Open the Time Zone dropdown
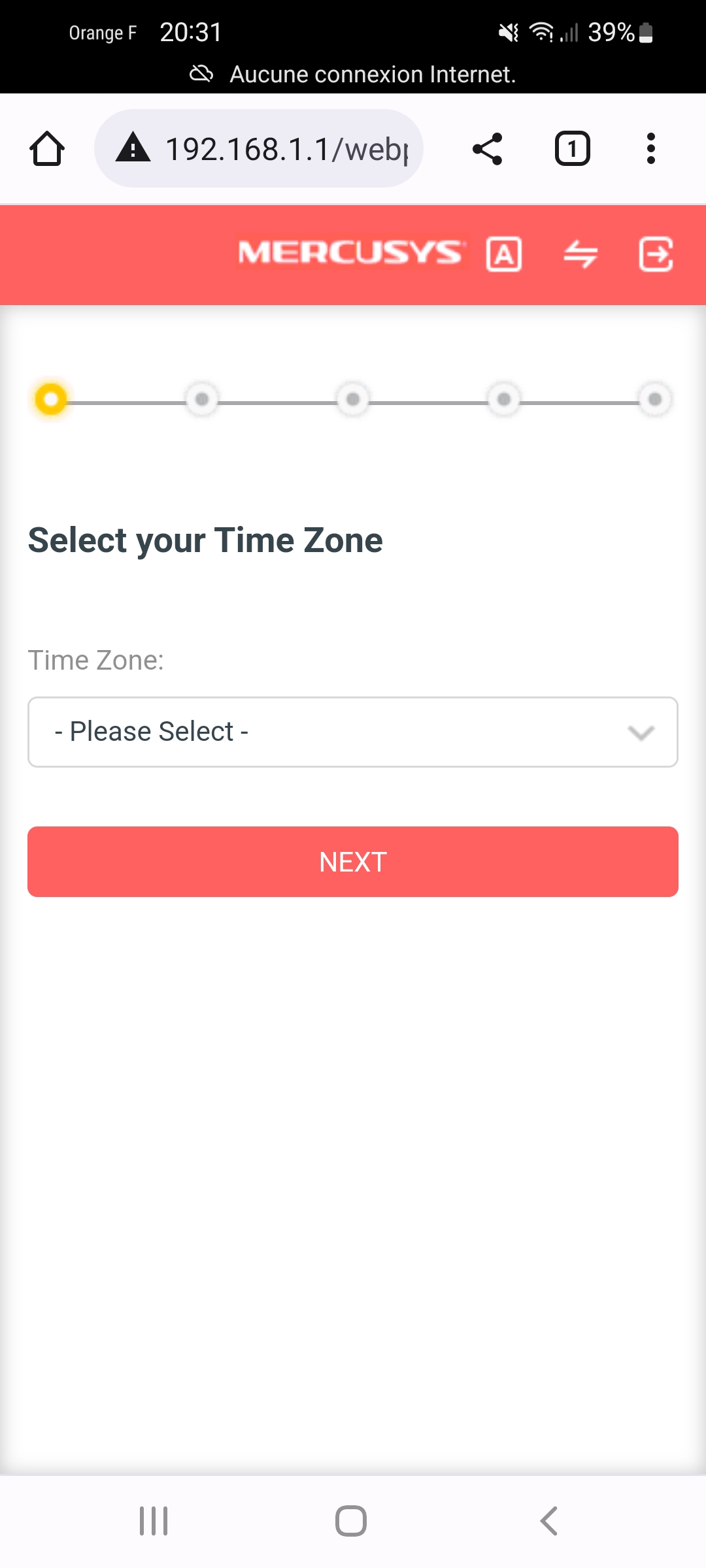706x1568 pixels. coord(340,732)
